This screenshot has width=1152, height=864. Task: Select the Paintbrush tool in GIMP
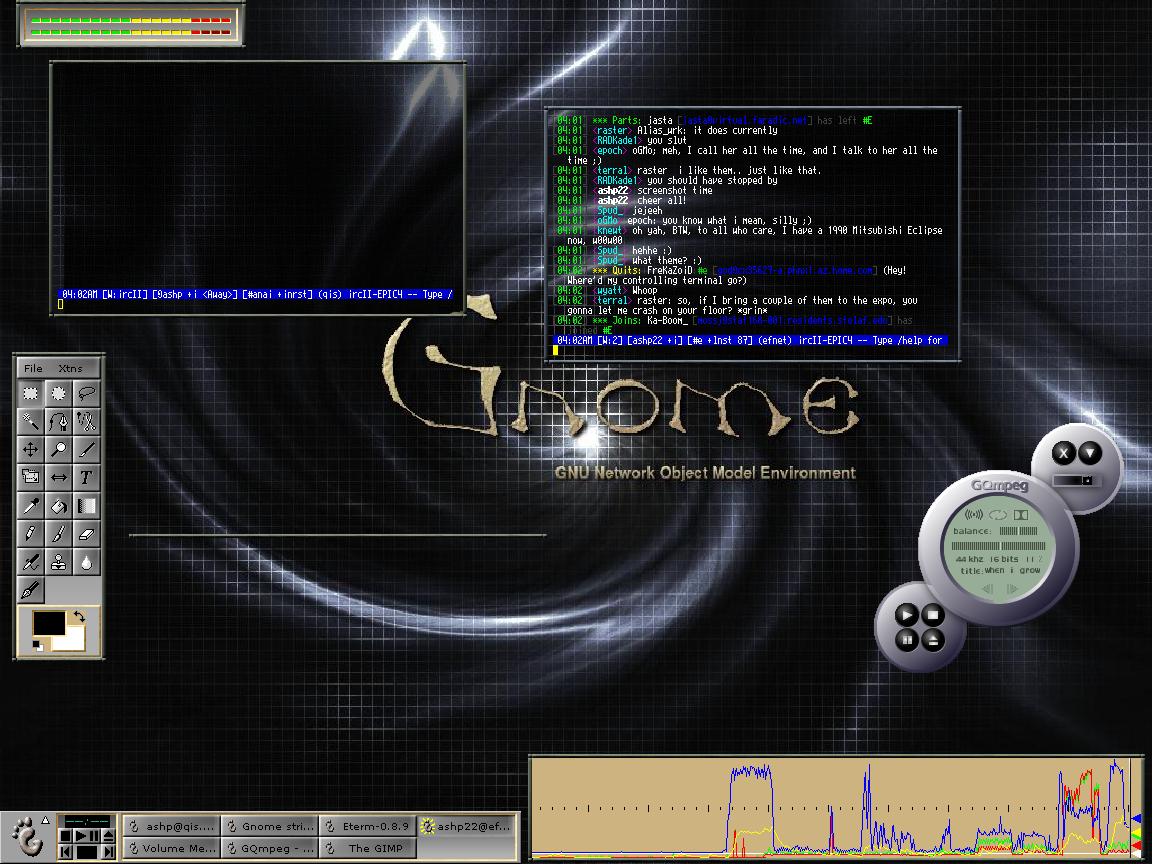(58, 533)
